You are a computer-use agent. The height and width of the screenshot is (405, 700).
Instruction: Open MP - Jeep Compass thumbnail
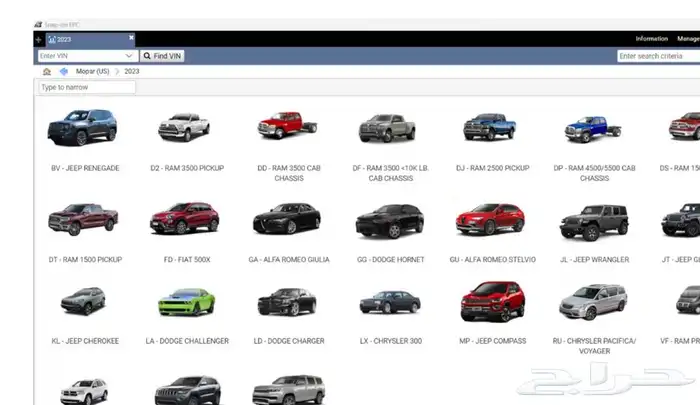coord(493,301)
